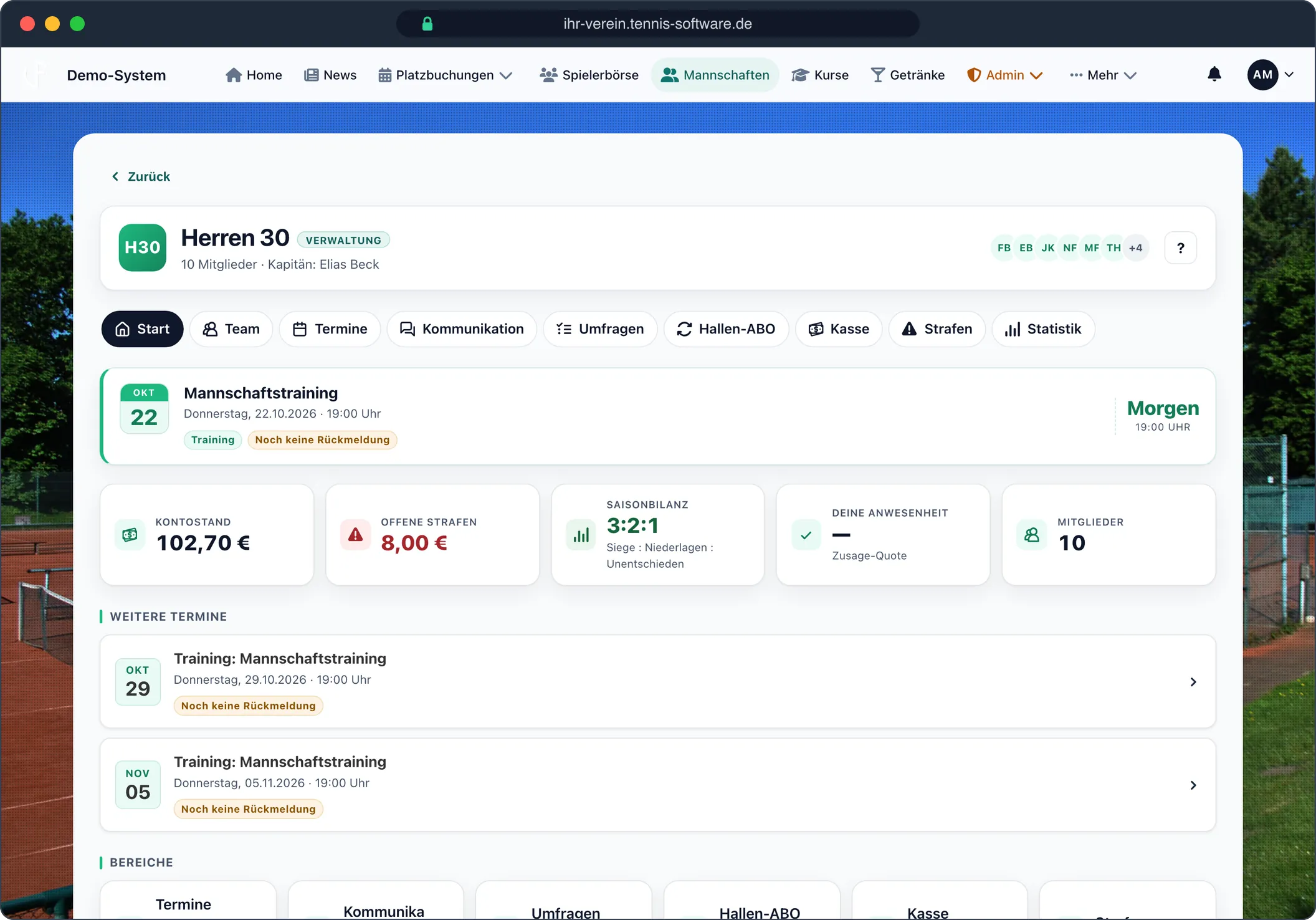Open the Kasse tab
Image resolution: width=1316 pixels, height=920 pixels.
[839, 329]
